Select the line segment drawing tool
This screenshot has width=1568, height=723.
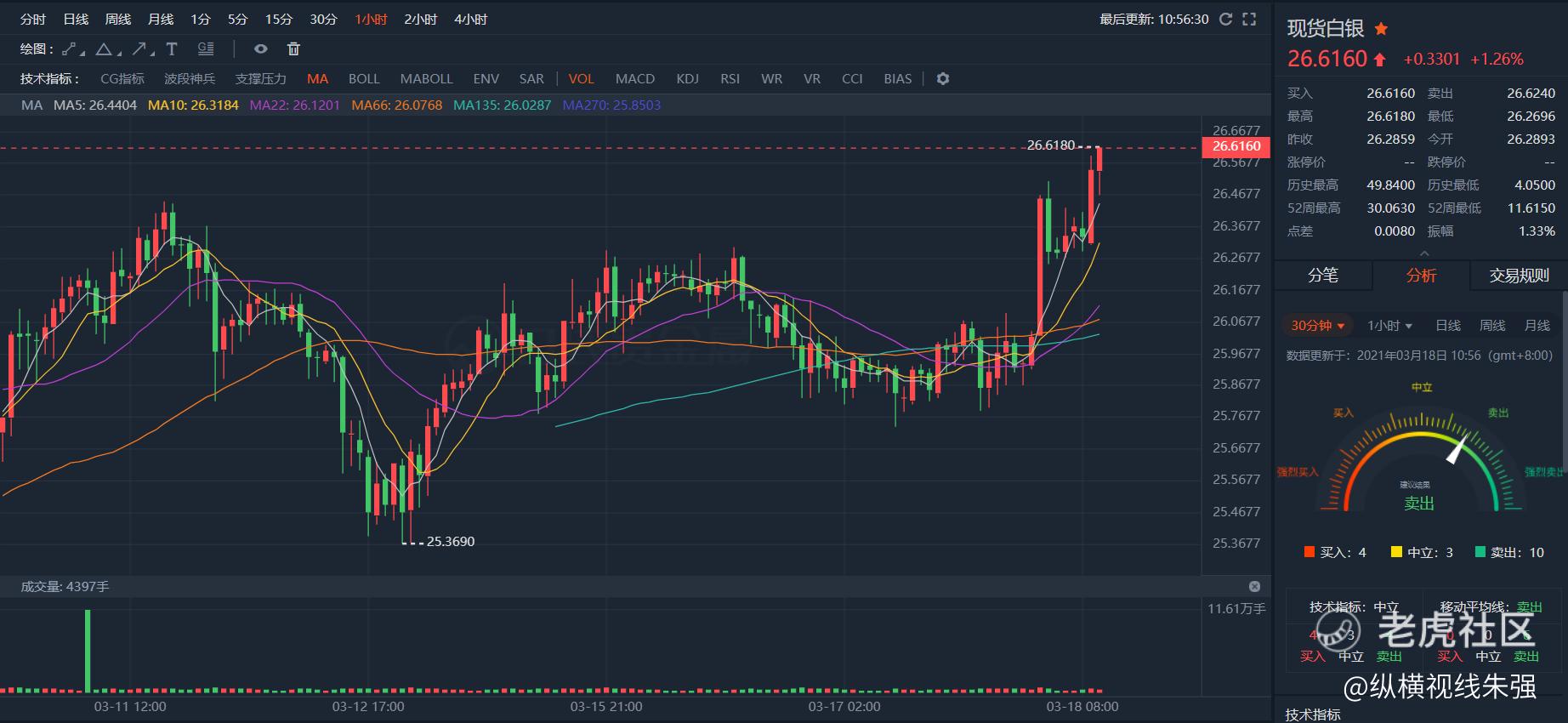coord(74,49)
